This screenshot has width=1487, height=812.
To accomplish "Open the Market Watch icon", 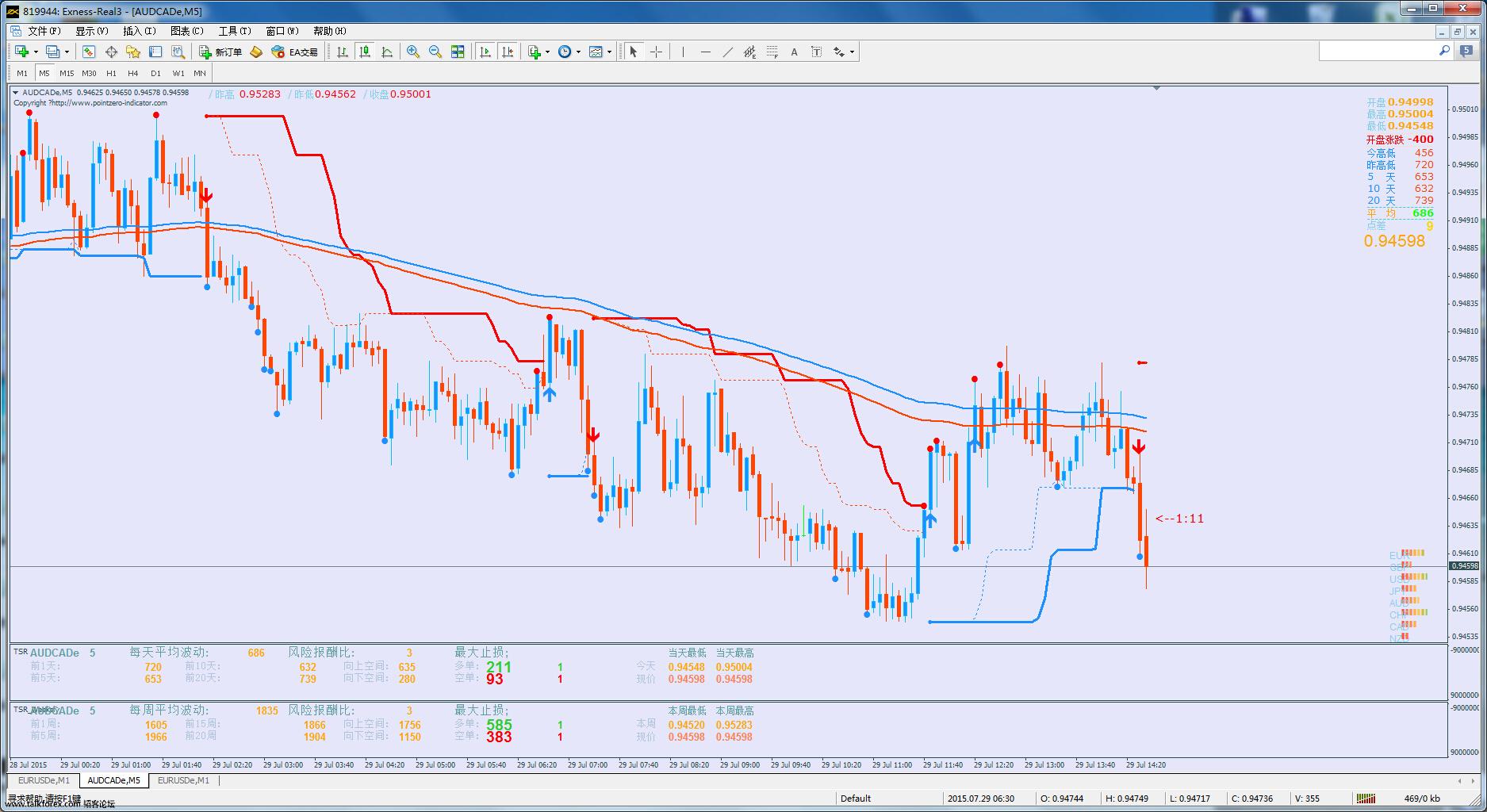I will [89, 52].
